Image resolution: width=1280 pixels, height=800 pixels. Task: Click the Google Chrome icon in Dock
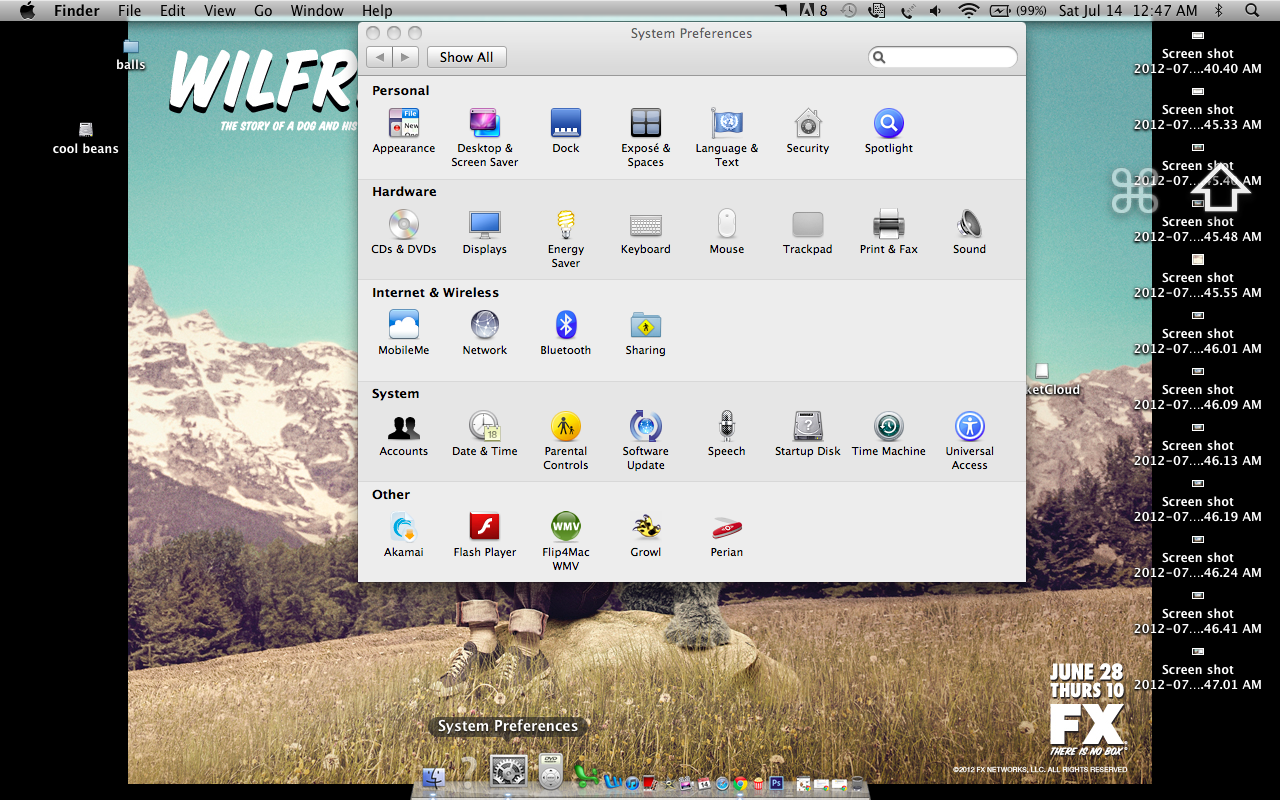click(740, 784)
